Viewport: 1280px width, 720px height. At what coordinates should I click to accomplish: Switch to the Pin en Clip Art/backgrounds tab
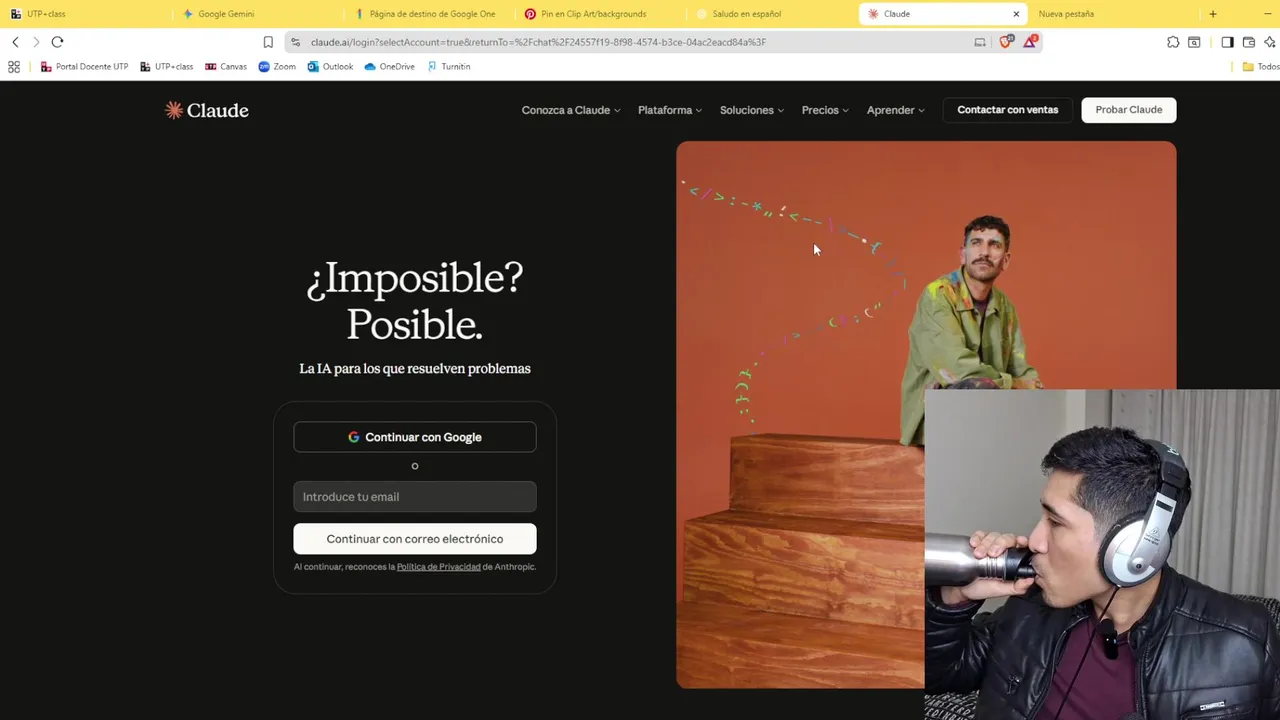coord(600,14)
